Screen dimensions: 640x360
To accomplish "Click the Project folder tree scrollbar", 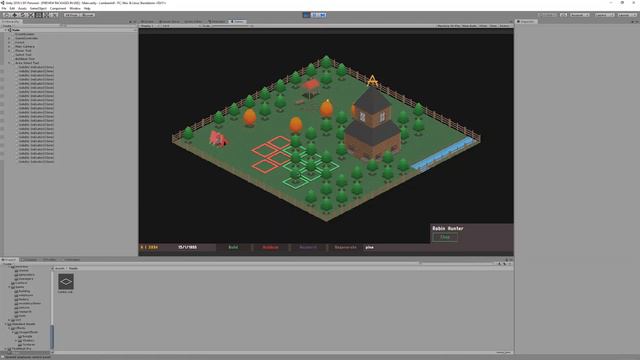I will 52,337.
